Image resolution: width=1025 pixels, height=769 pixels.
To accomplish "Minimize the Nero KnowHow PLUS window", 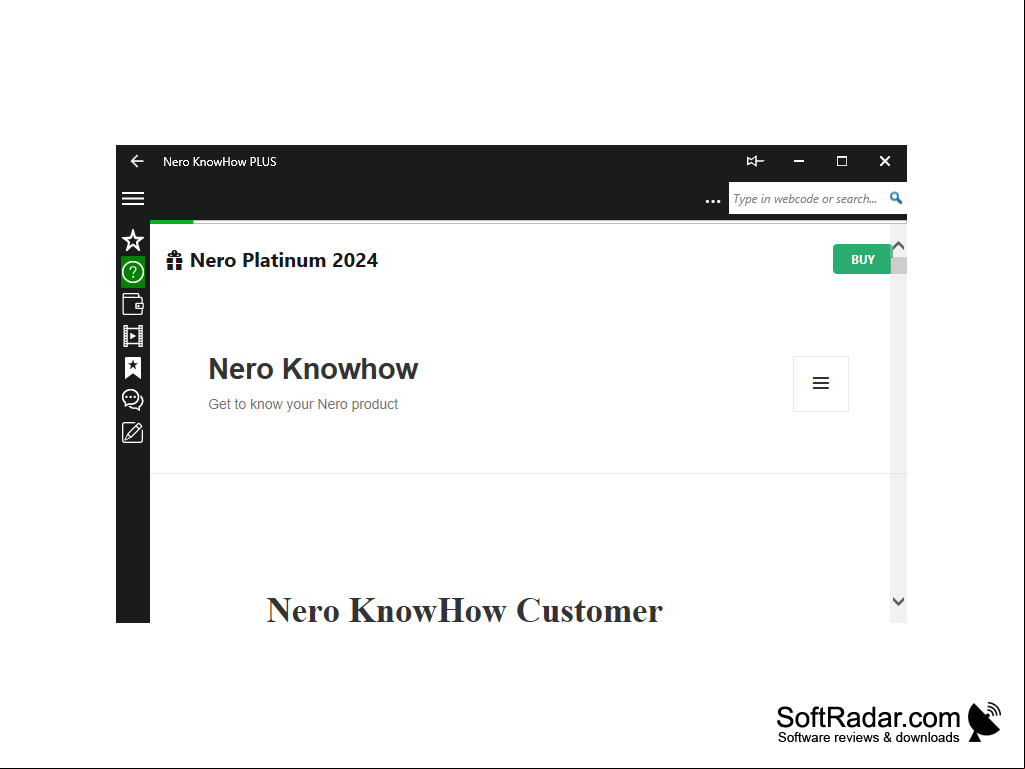I will point(799,161).
